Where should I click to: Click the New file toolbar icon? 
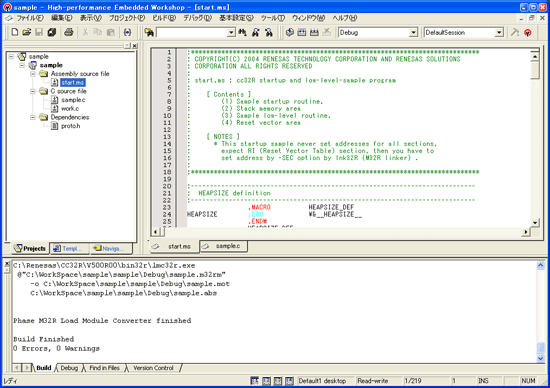coord(15,32)
